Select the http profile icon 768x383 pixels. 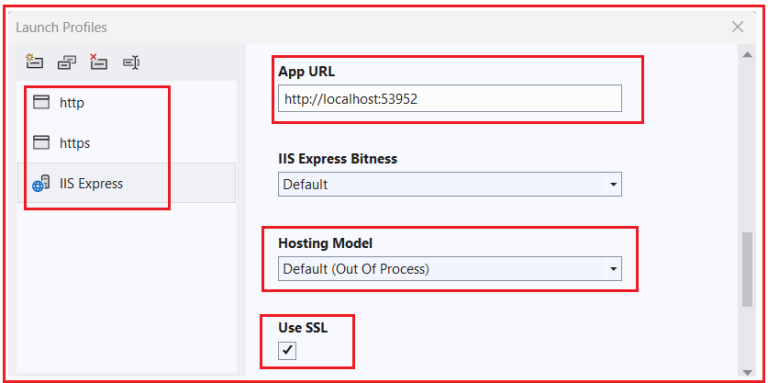41,102
